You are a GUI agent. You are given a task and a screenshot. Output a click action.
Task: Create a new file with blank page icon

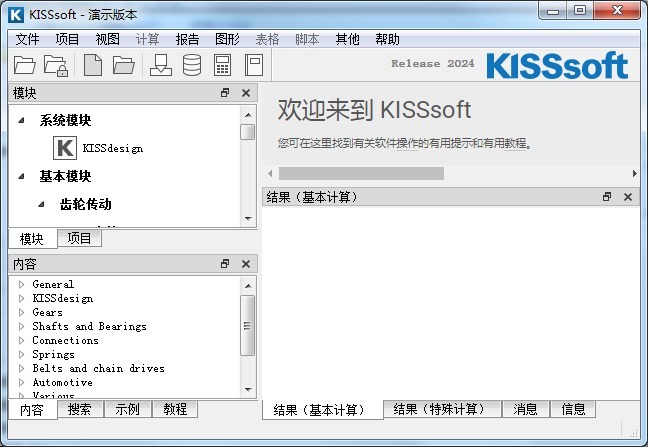coord(92,66)
